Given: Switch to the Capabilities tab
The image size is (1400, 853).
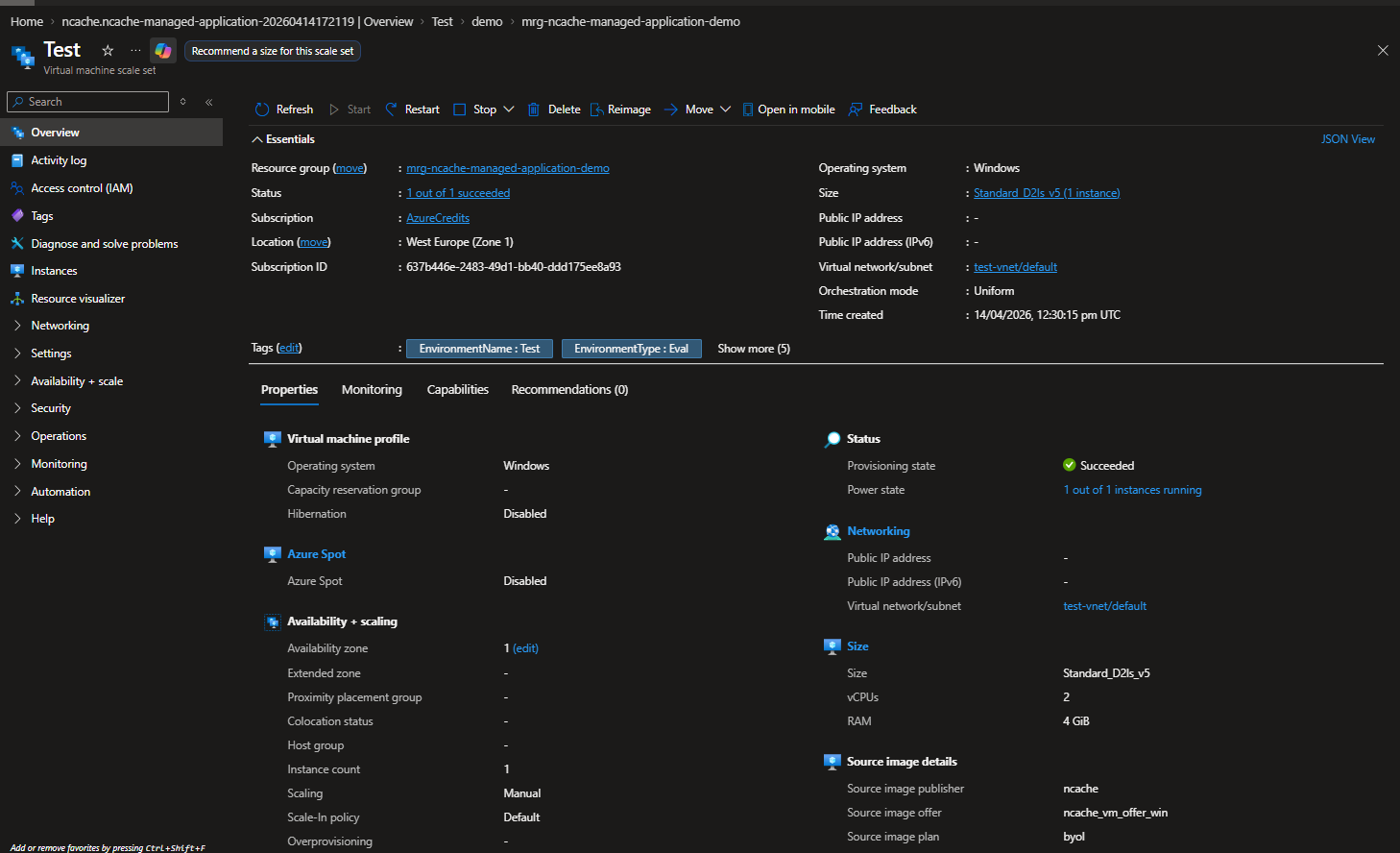Looking at the screenshot, I should (x=458, y=390).
